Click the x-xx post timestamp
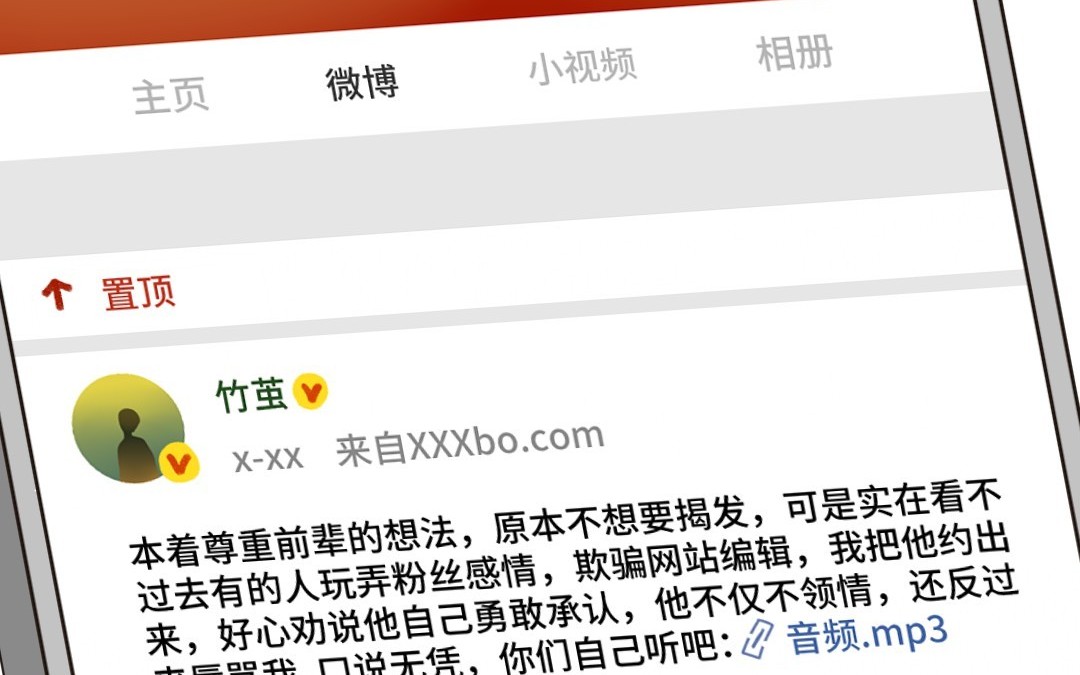 [x=267, y=458]
